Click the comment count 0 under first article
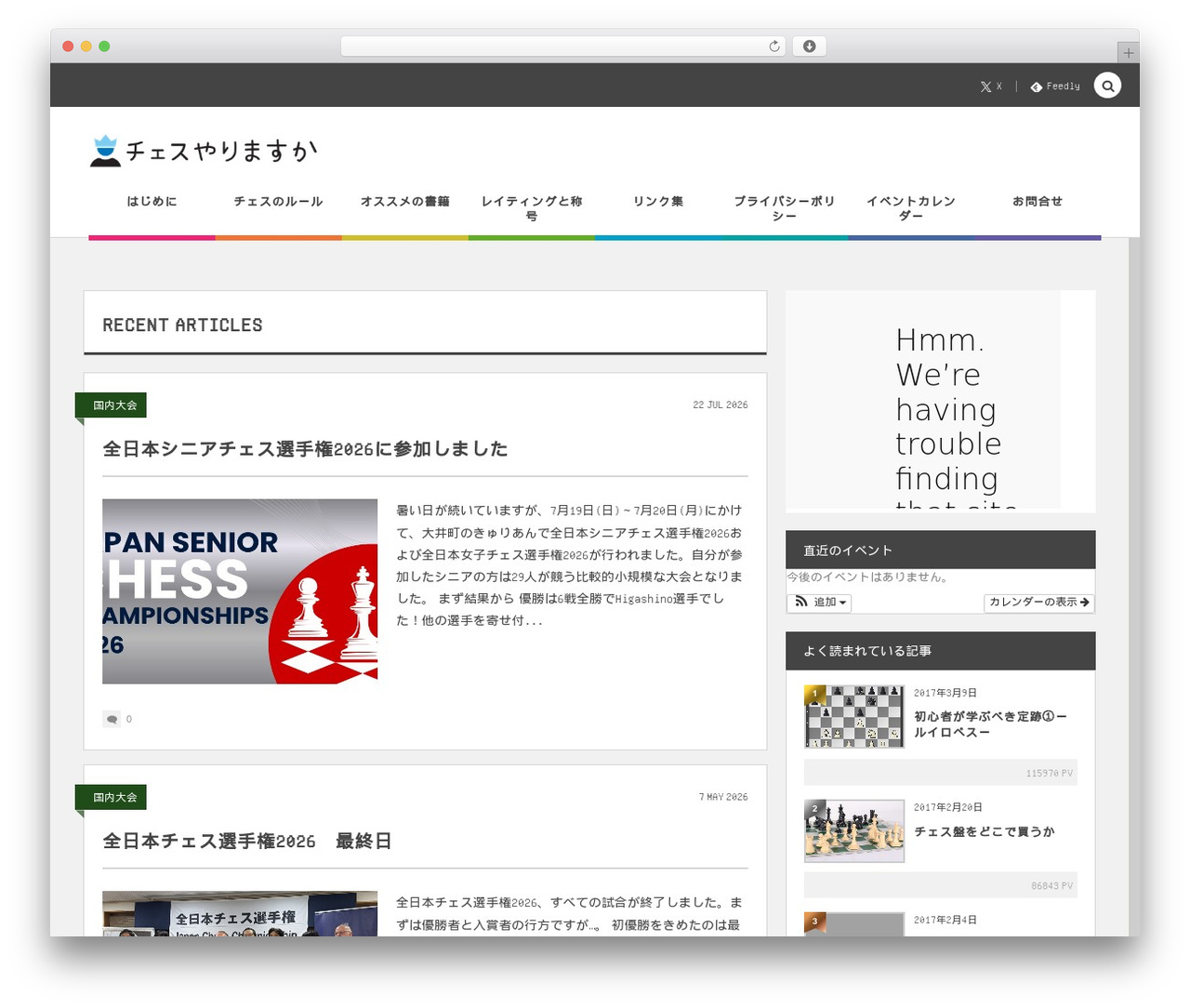The width and height of the screenshot is (1190, 1008). pos(129,720)
